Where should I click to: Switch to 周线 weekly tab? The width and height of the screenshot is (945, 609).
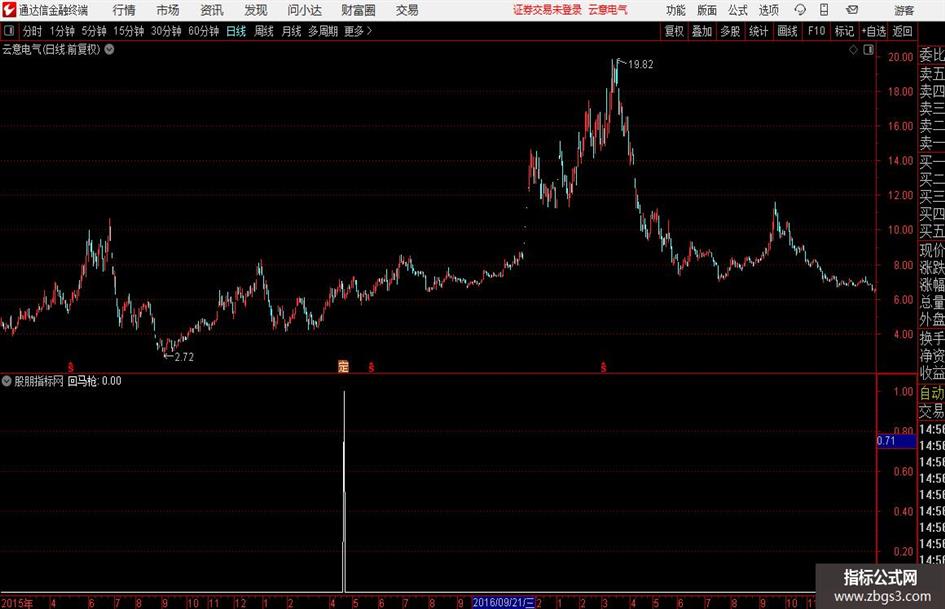[264, 31]
